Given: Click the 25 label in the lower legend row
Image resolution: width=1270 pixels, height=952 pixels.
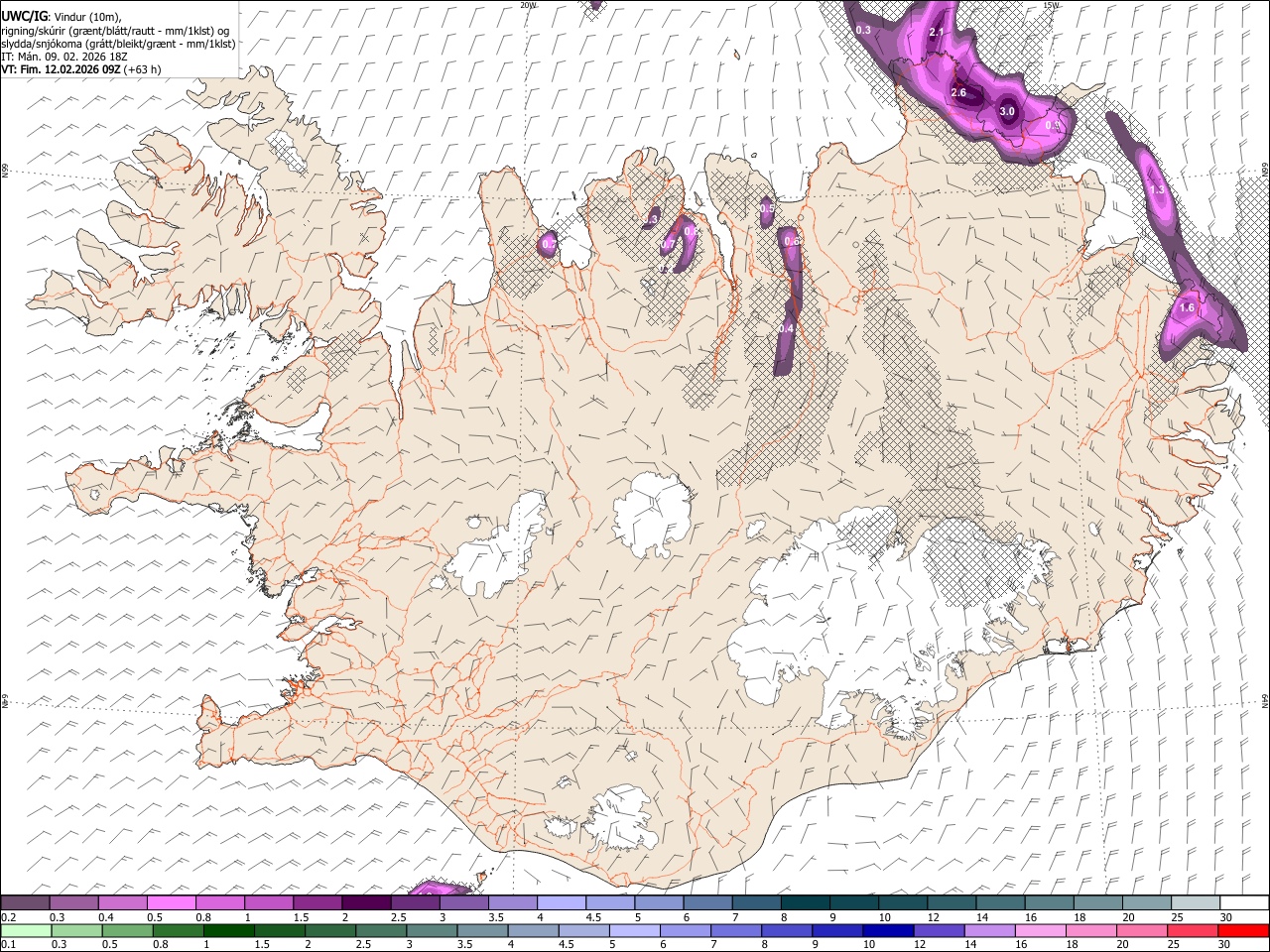Looking at the screenshot, I should point(1176,945).
